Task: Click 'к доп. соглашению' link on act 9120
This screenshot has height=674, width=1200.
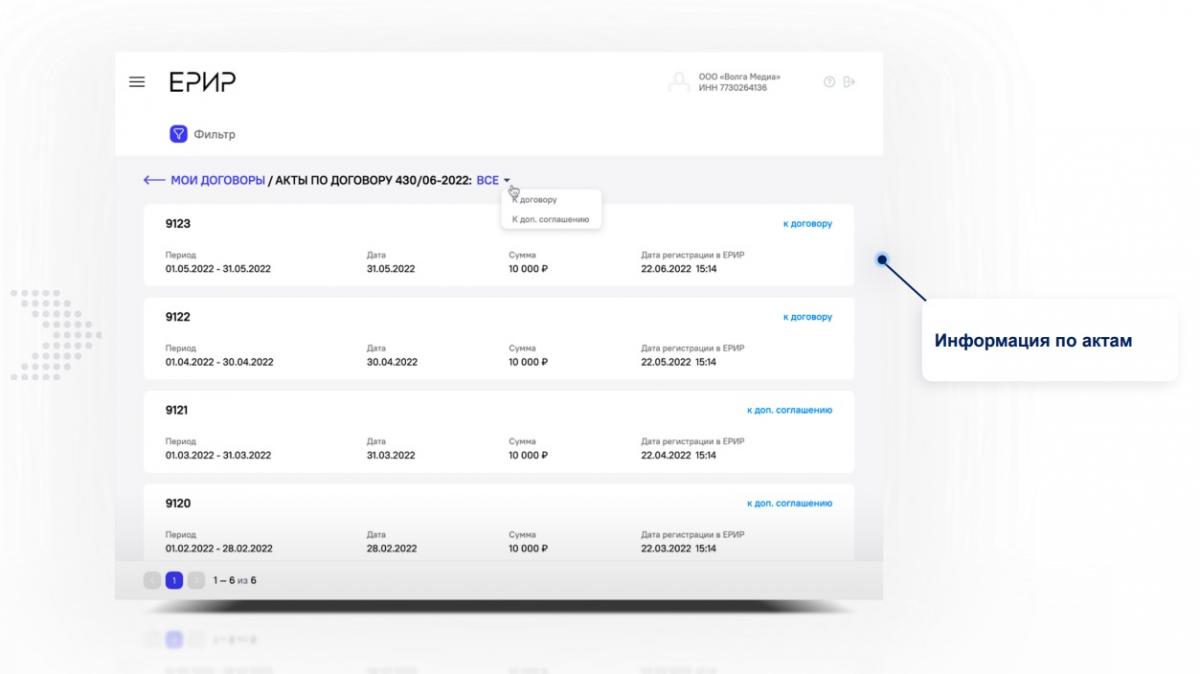Action: tap(789, 503)
